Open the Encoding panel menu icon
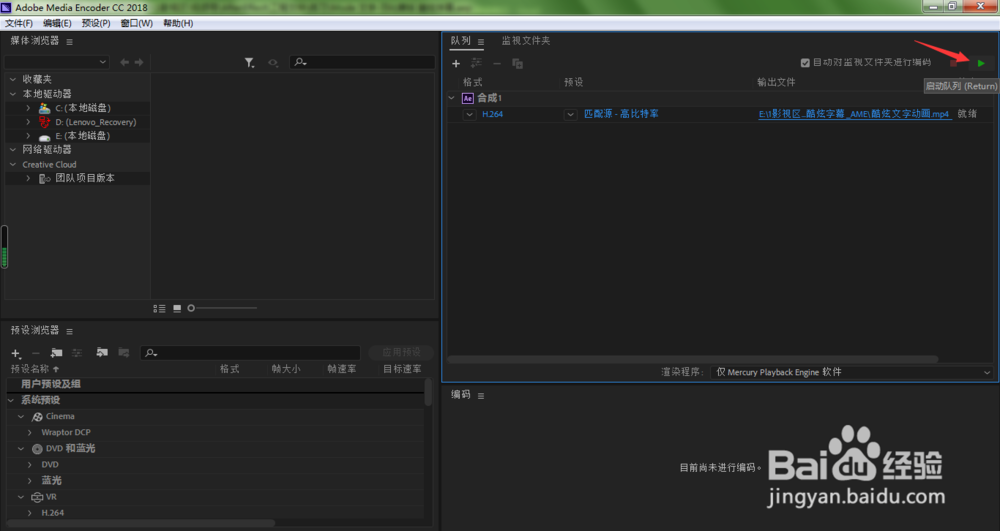Image resolution: width=1000 pixels, height=531 pixels. click(x=481, y=396)
